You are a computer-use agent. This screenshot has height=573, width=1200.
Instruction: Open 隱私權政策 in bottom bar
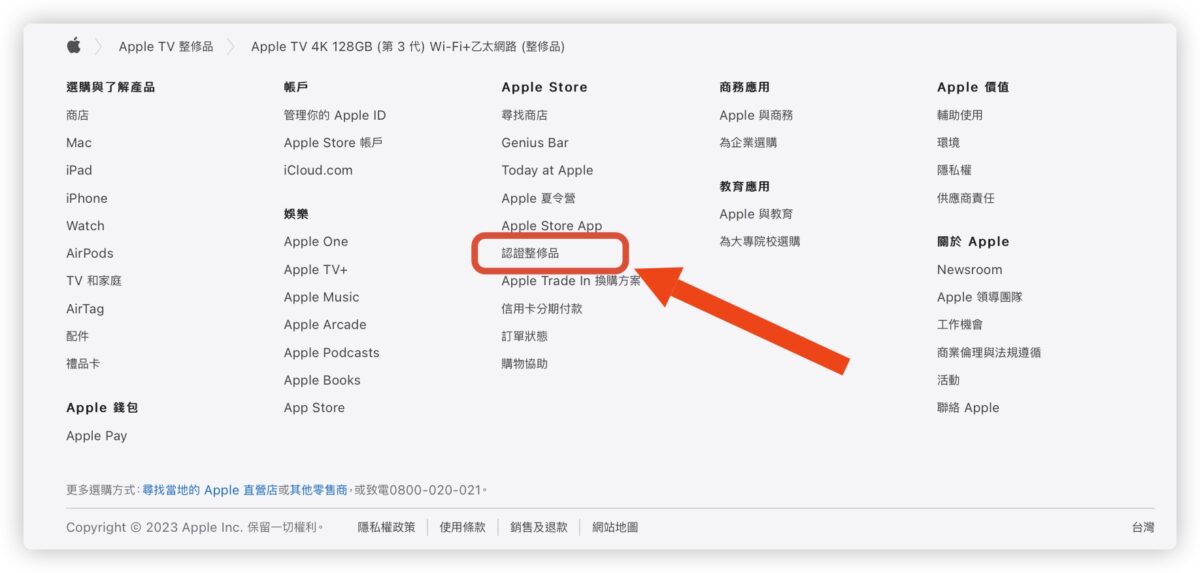click(386, 527)
